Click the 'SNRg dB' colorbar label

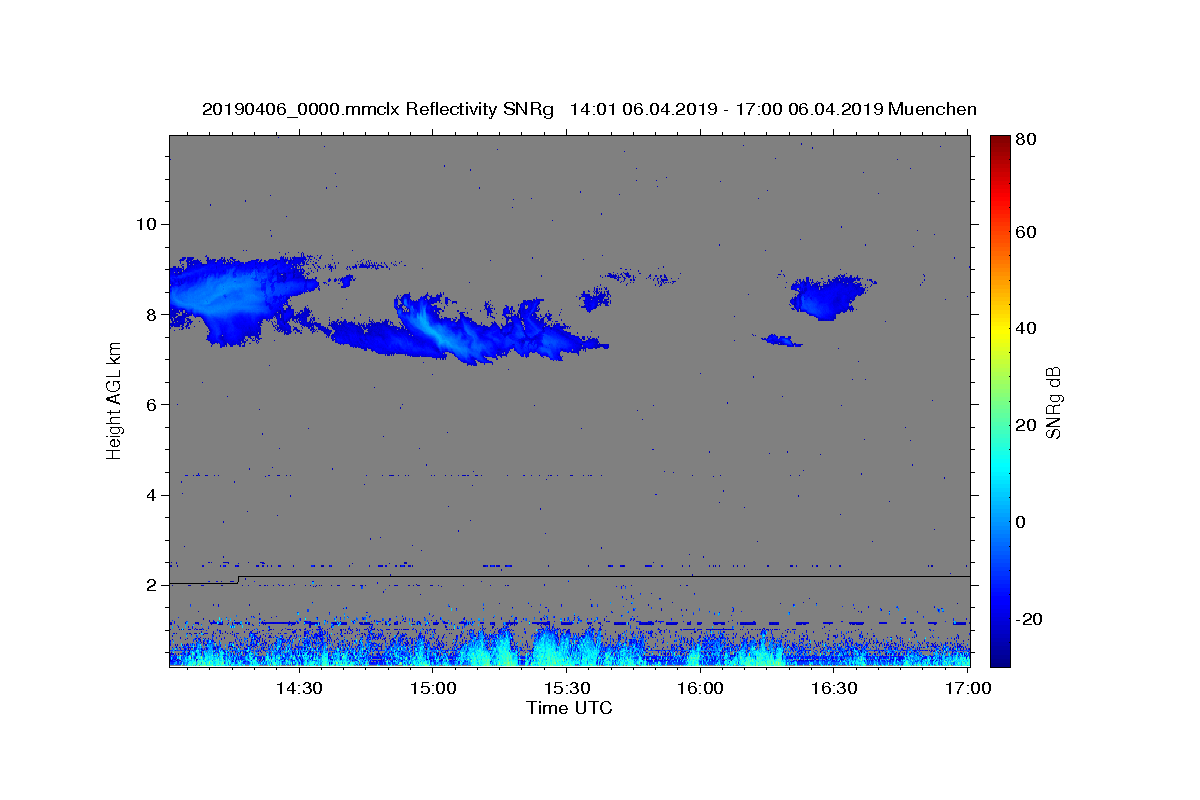click(1053, 402)
